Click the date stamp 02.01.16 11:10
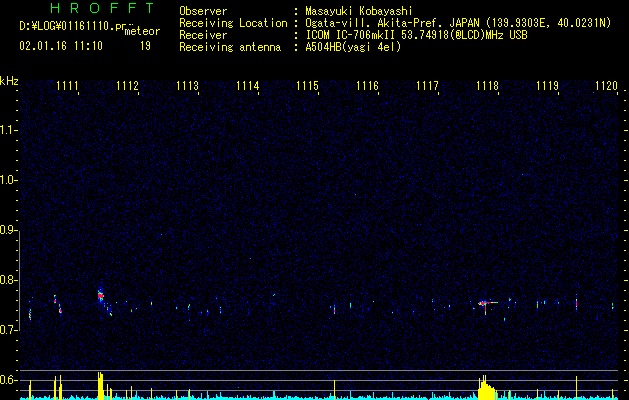The image size is (629, 400). pyautogui.click(x=61, y=46)
